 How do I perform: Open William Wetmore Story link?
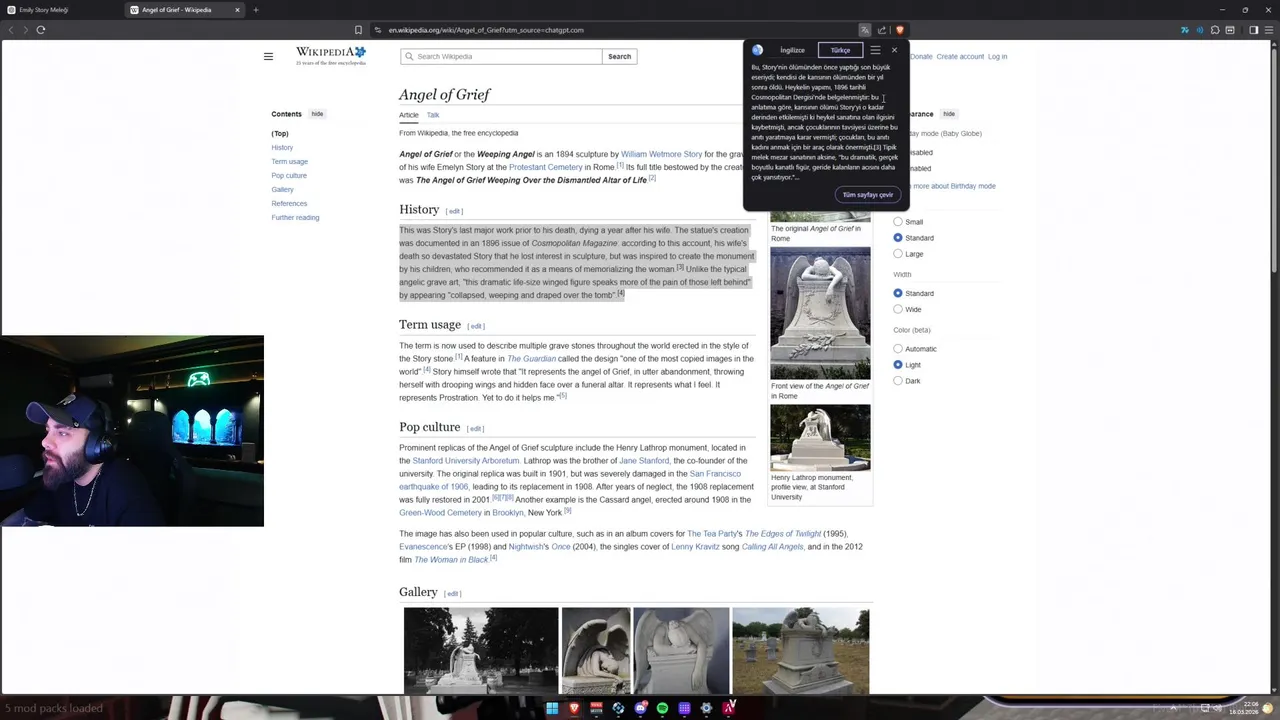[x=661, y=154]
